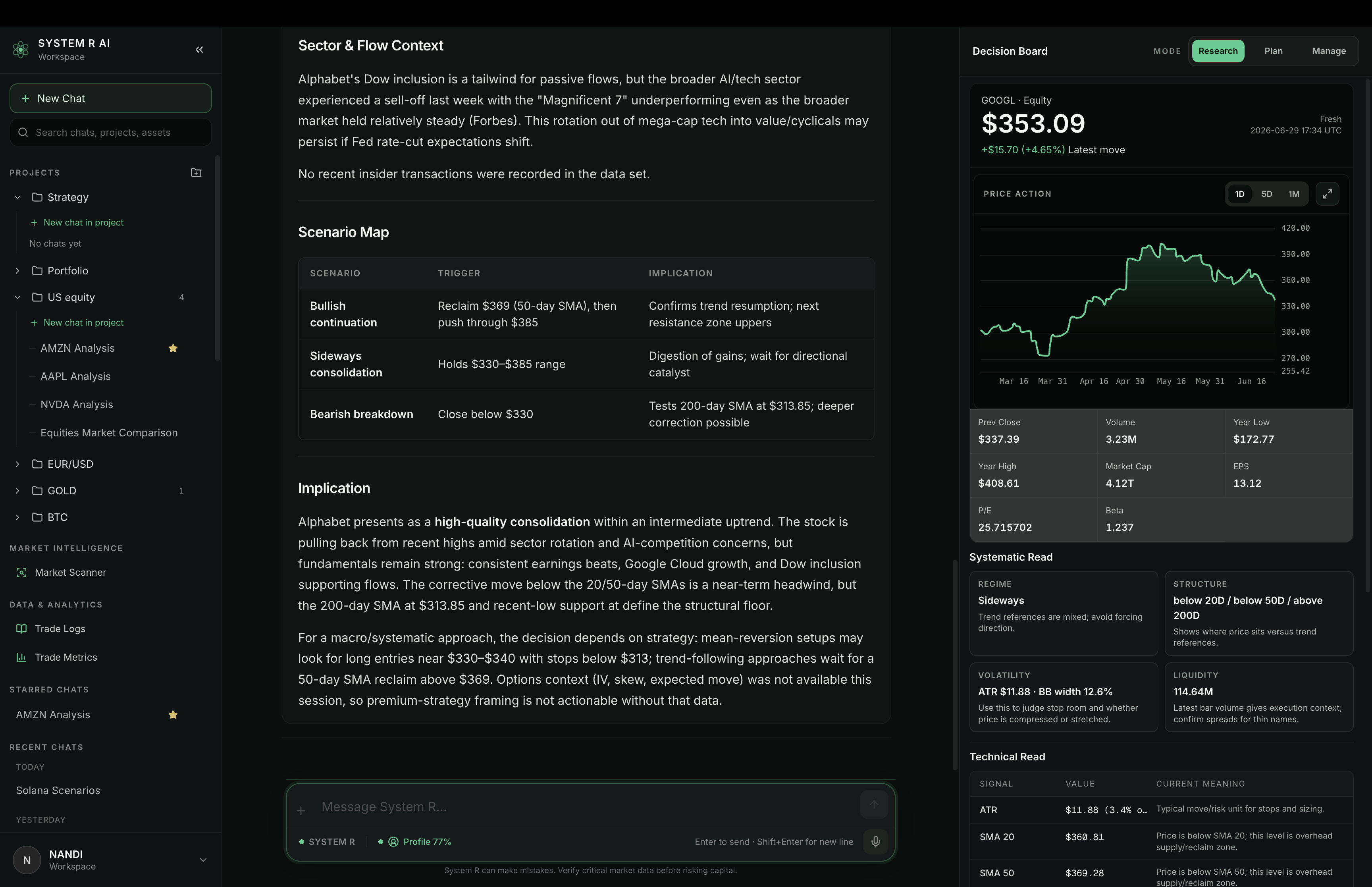Select the 1M price action range

(x=1294, y=193)
